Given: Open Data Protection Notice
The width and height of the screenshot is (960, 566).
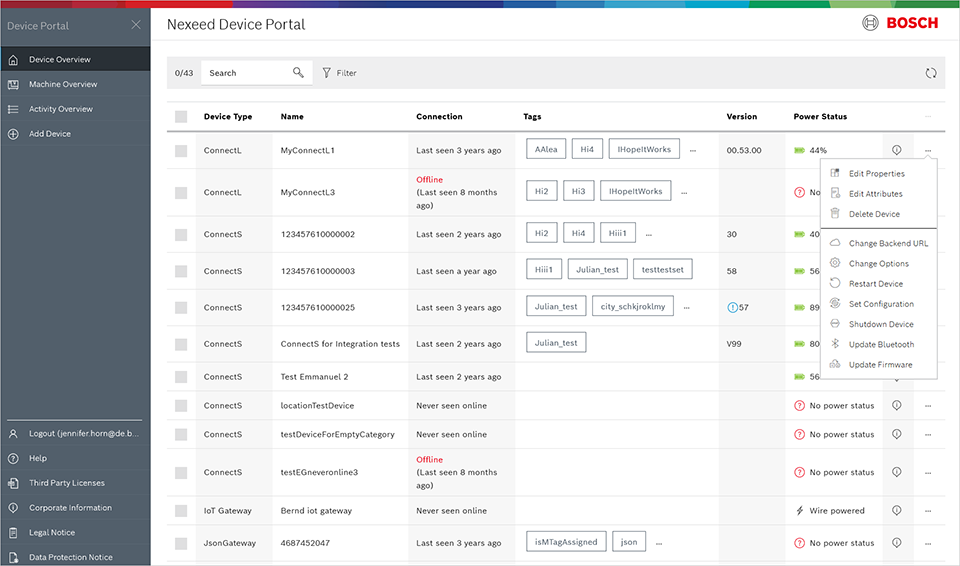Looking at the screenshot, I should pos(75,557).
